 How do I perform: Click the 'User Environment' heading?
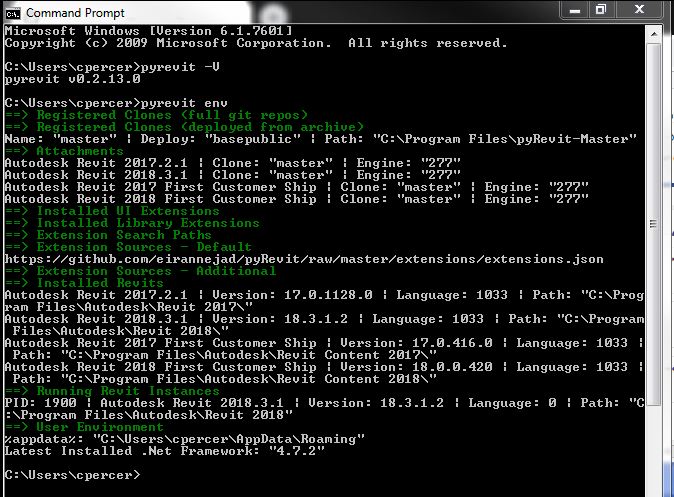(x=84, y=428)
